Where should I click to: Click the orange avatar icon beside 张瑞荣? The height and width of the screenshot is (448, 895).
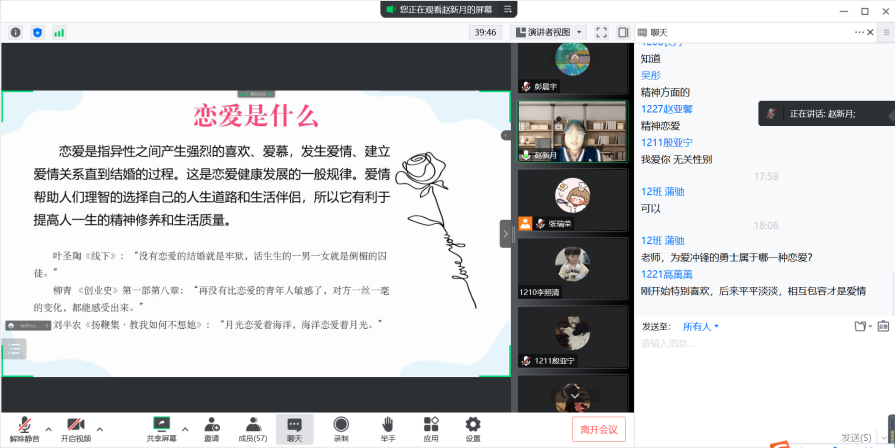pos(525,224)
